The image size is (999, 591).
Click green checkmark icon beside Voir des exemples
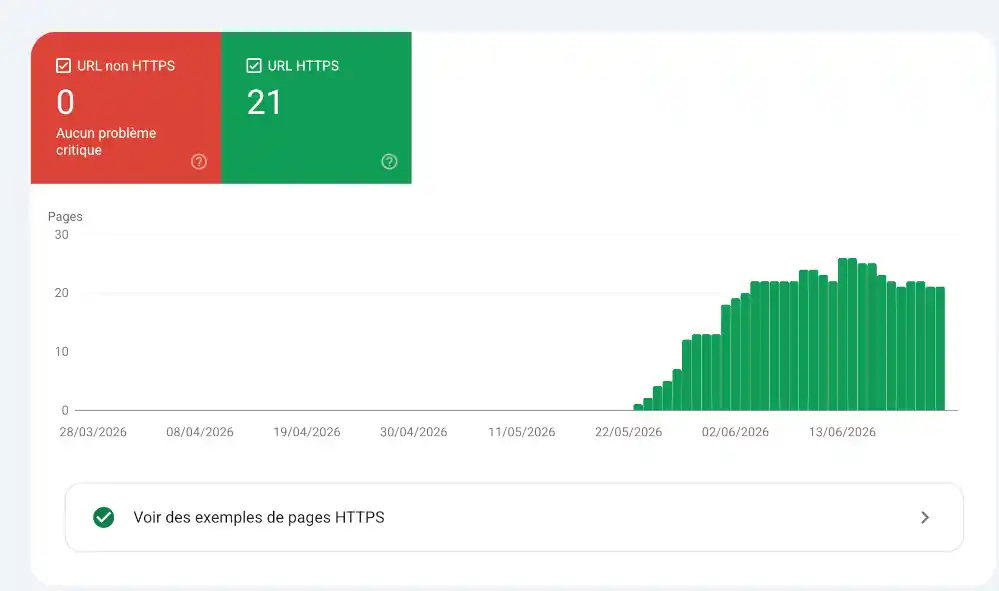click(x=104, y=517)
